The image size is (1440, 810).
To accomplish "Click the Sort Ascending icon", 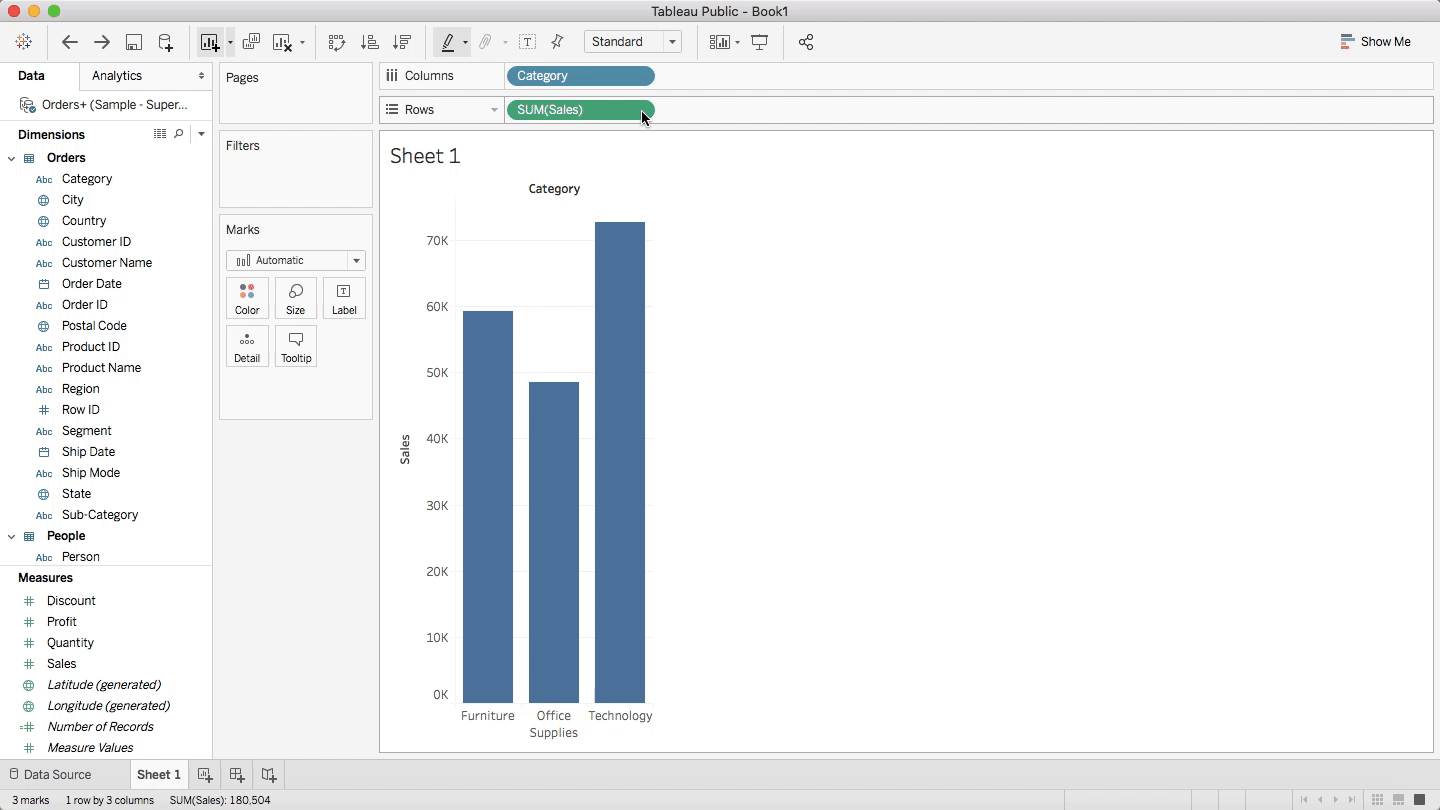I will [x=370, y=42].
